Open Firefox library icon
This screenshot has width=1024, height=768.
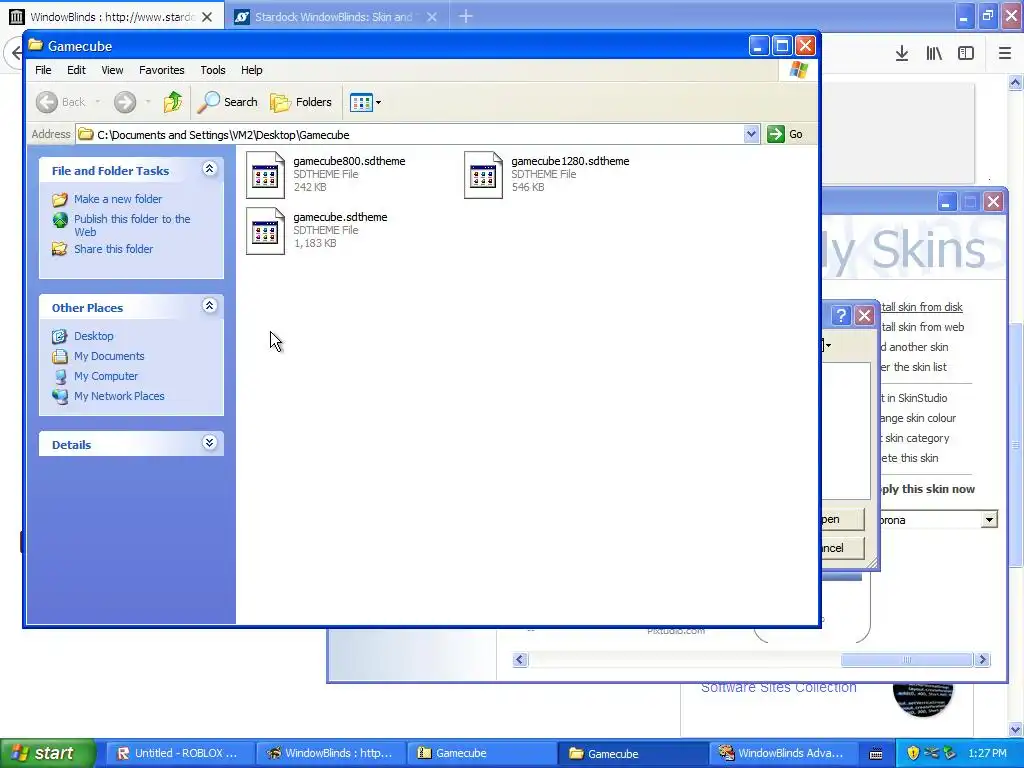(x=934, y=54)
